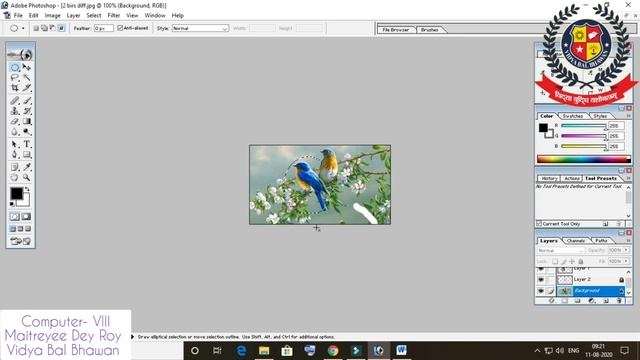This screenshot has height=360, width=640.
Task: Select the Type tool
Action: click(x=27, y=144)
